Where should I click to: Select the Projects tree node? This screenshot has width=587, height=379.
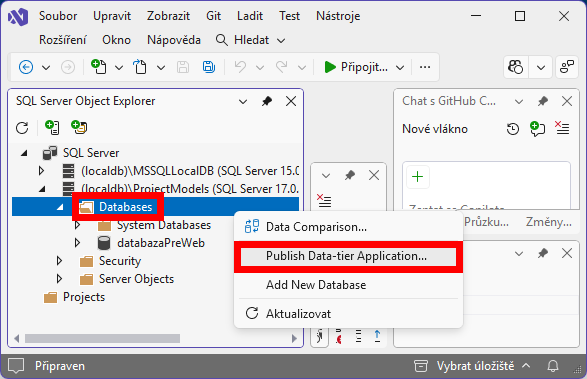click(x=84, y=297)
